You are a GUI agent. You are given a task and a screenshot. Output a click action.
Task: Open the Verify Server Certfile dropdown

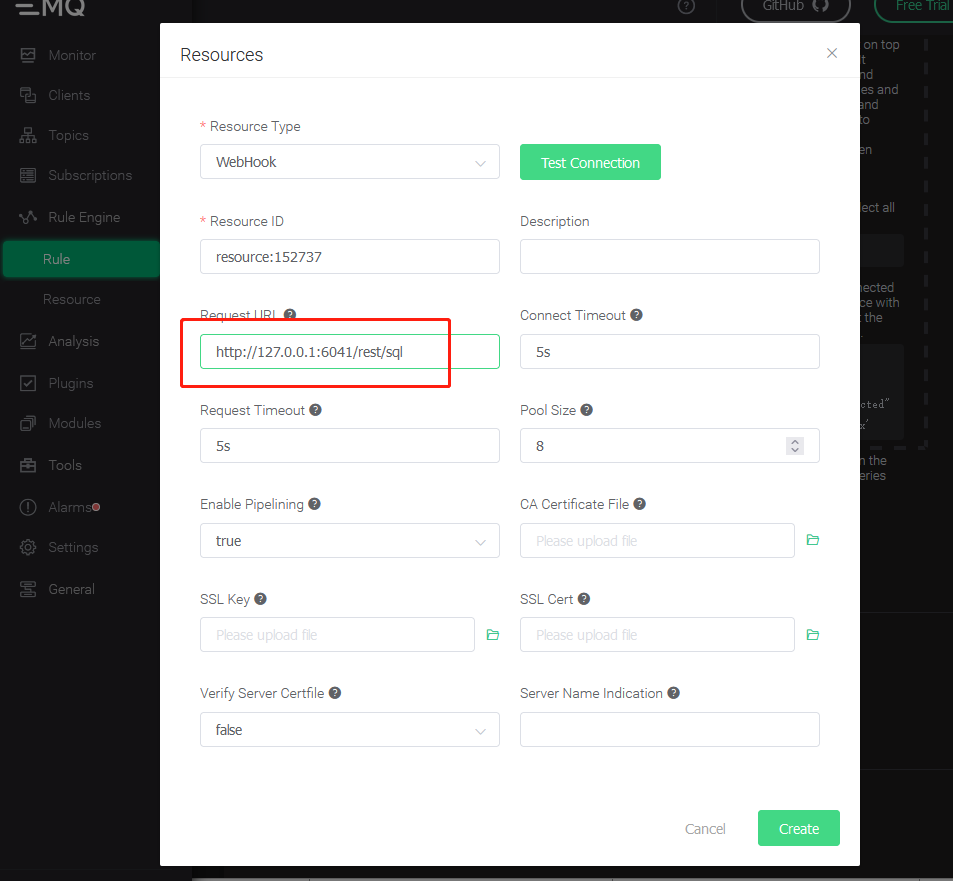tap(349, 730)
